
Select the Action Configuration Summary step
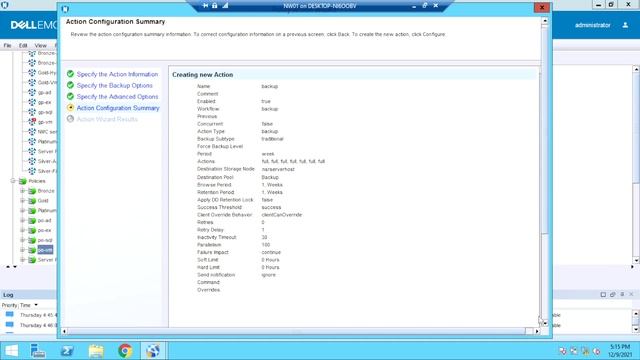coord(118,108)
